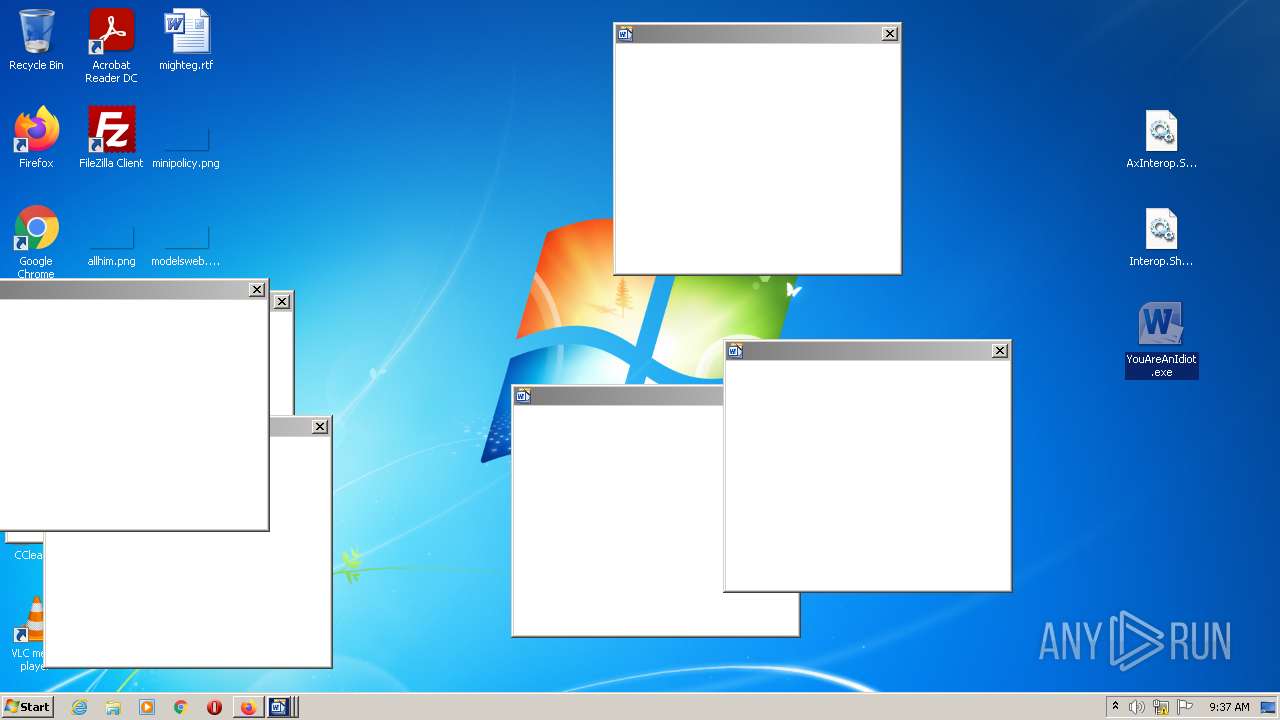Viewport: 1280px width, 720px height.
Task: Select the Interop.Sh... file icon
Action: point(1161,237)
